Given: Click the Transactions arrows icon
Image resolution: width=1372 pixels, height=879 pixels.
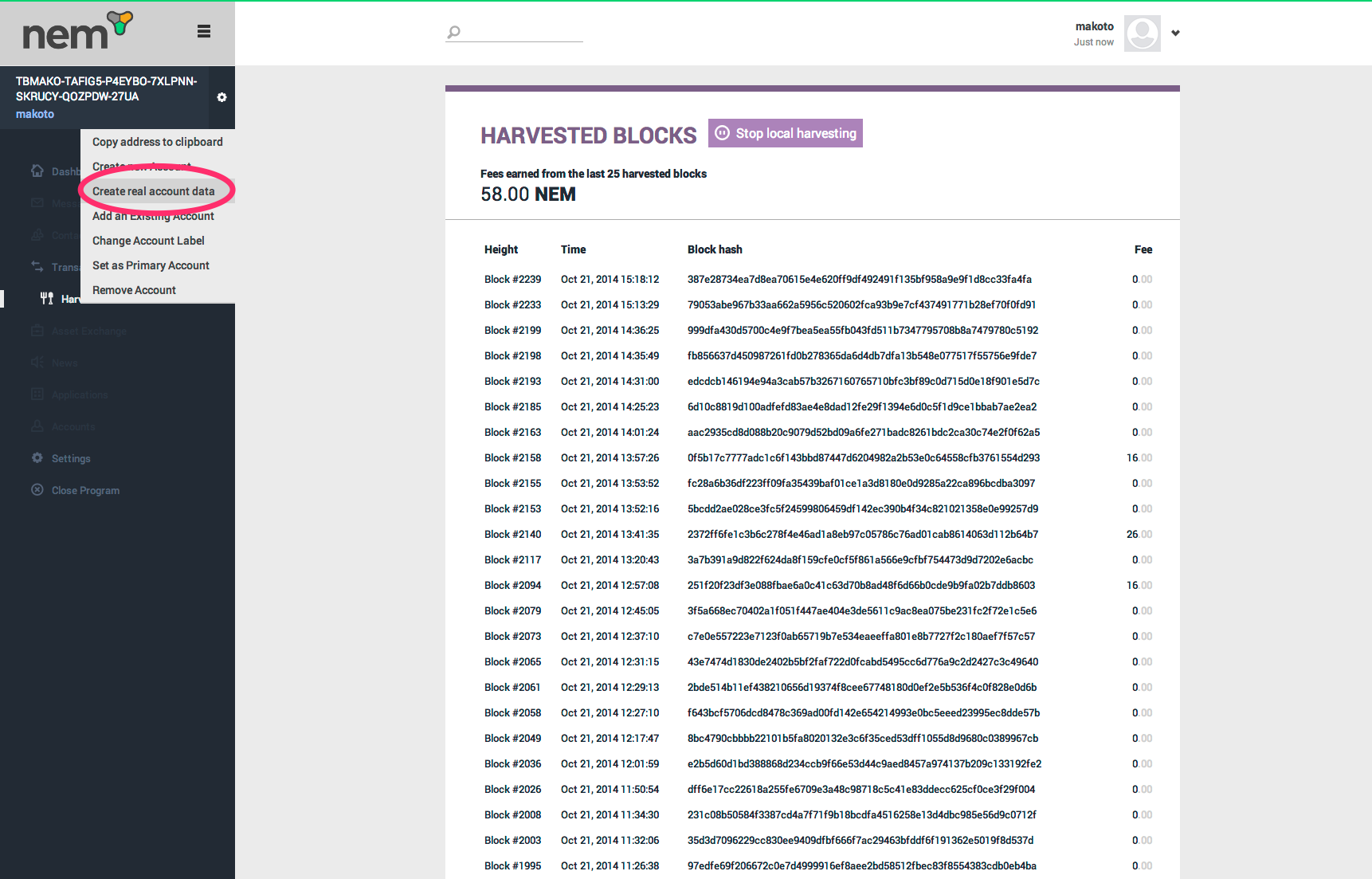Looking at the screenshot, I should pos(37,266).
